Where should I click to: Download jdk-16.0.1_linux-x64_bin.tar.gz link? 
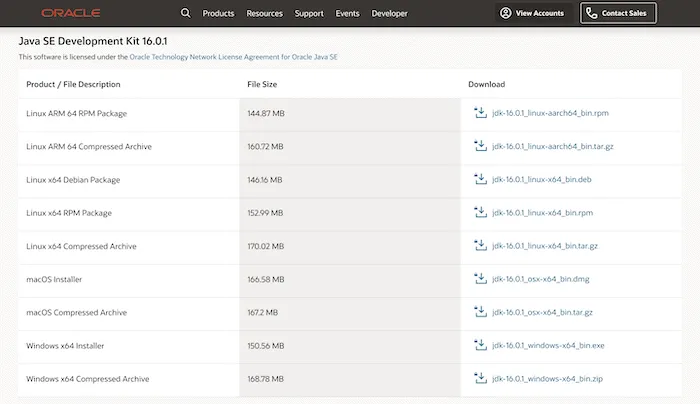[545, 246]
